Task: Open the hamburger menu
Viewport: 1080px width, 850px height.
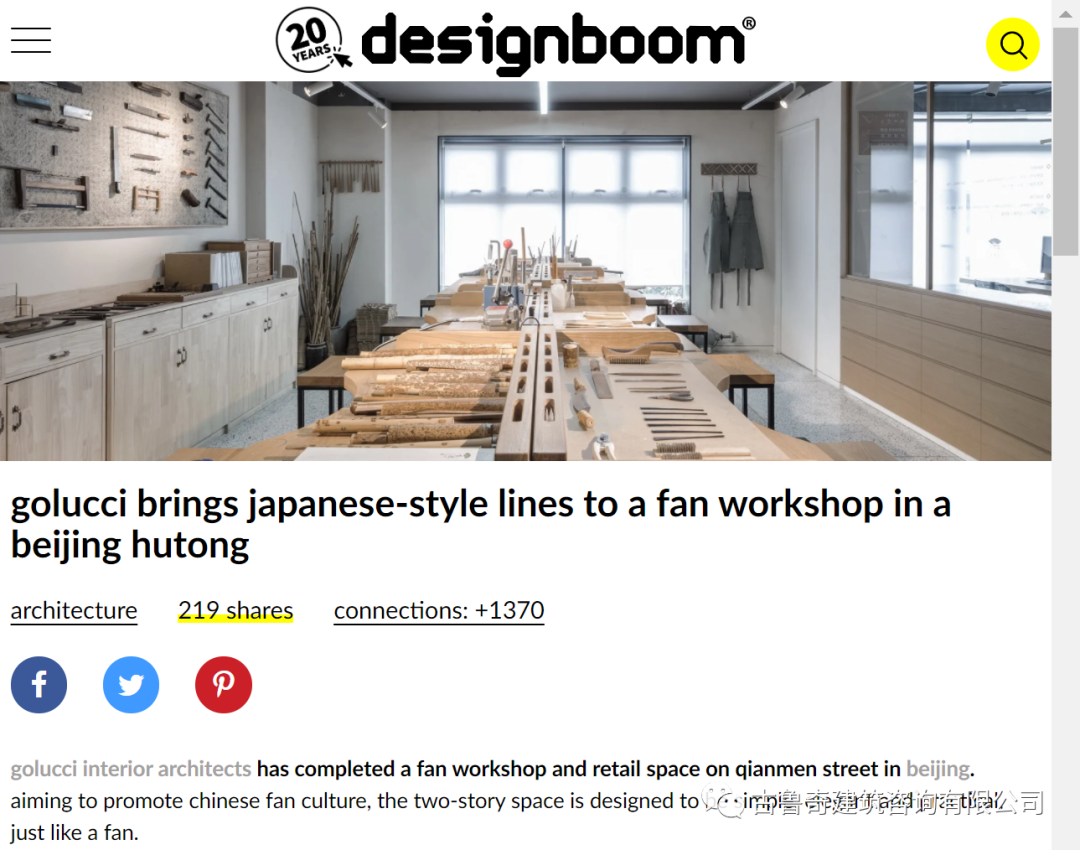Action: (31, 41)
